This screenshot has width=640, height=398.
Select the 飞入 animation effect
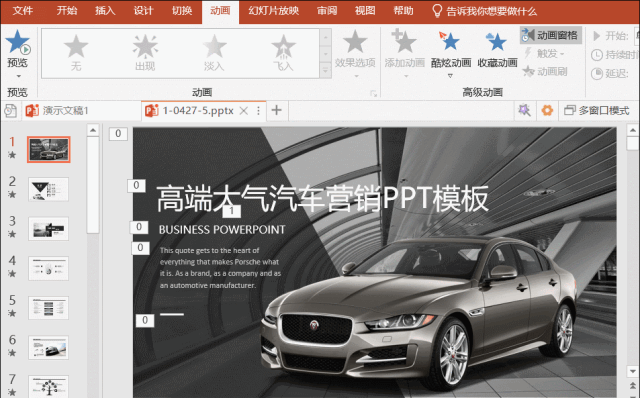point(283,53)
